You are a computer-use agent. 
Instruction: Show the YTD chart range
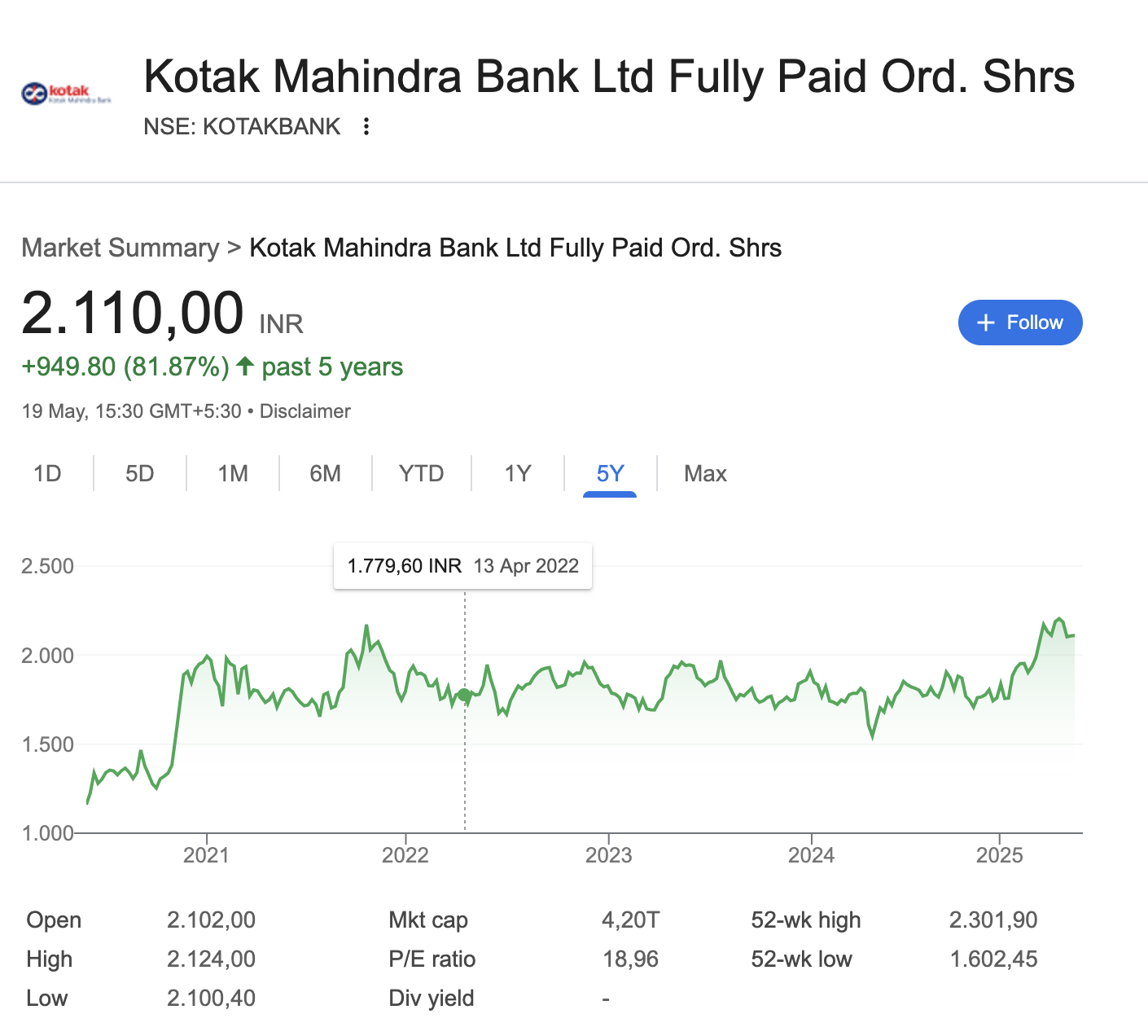pos(421,473)
